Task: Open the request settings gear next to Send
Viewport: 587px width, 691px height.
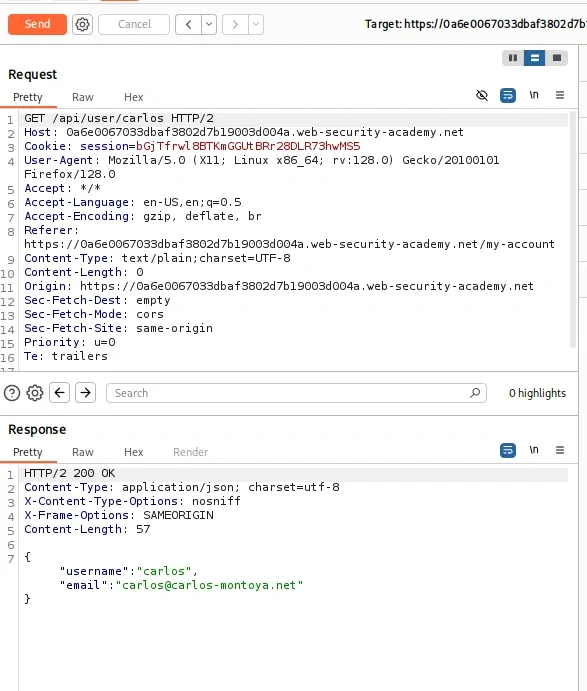Action: tap(82, 24)
